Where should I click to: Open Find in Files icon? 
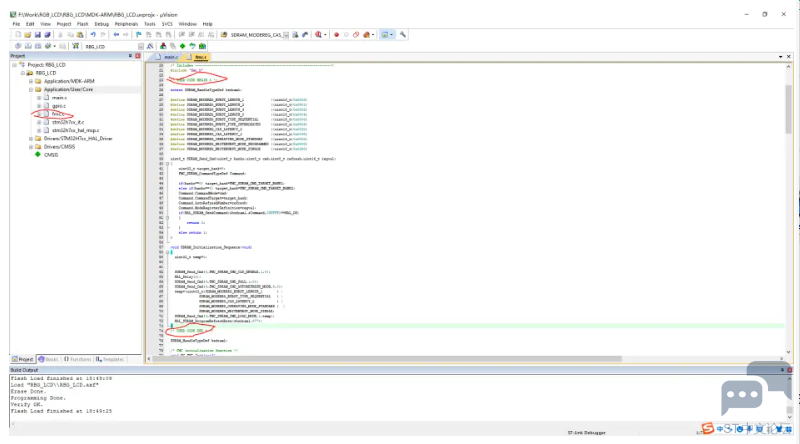coord(223,35)
